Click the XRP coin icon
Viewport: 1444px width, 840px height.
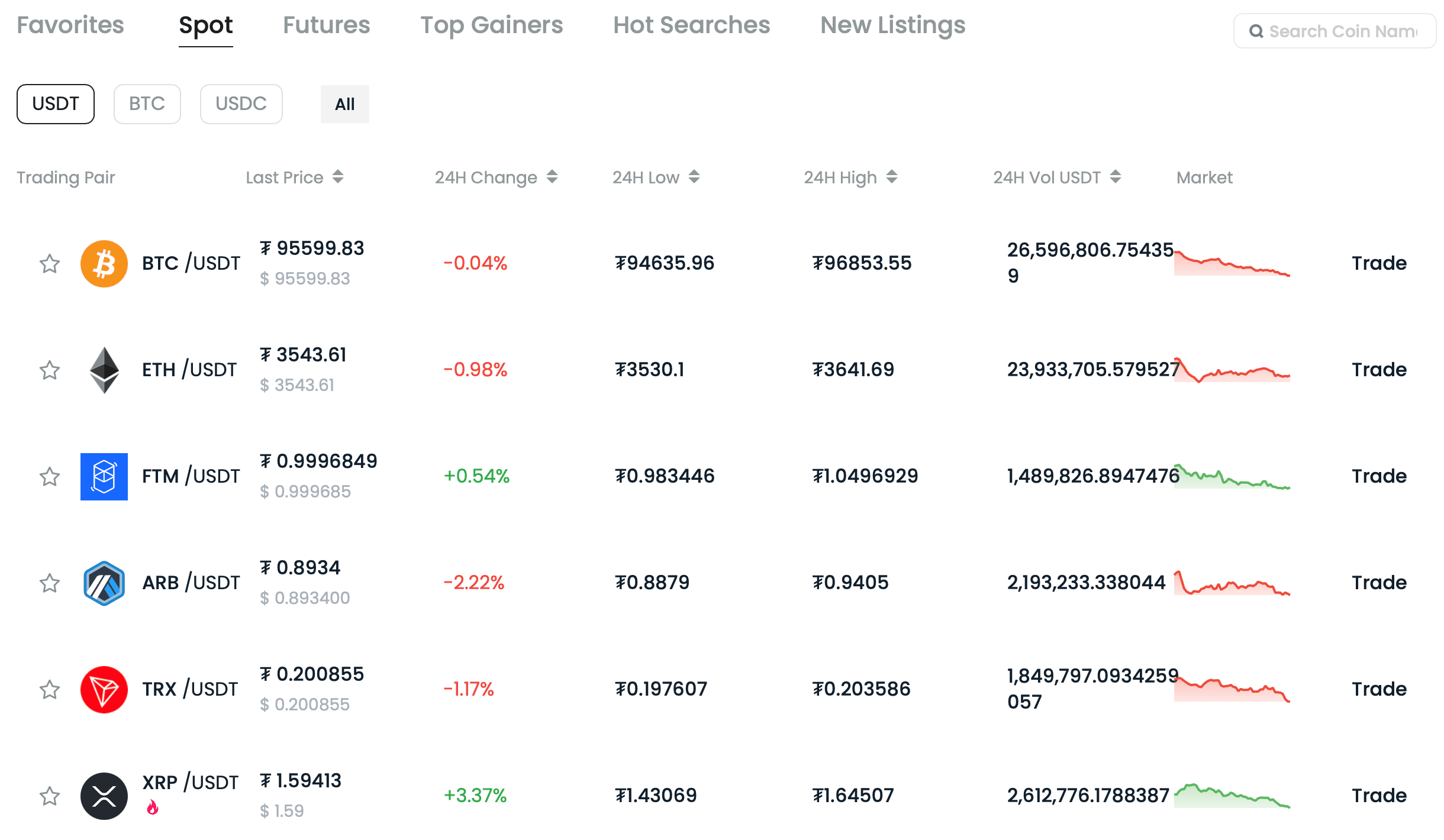coord(104,796)
